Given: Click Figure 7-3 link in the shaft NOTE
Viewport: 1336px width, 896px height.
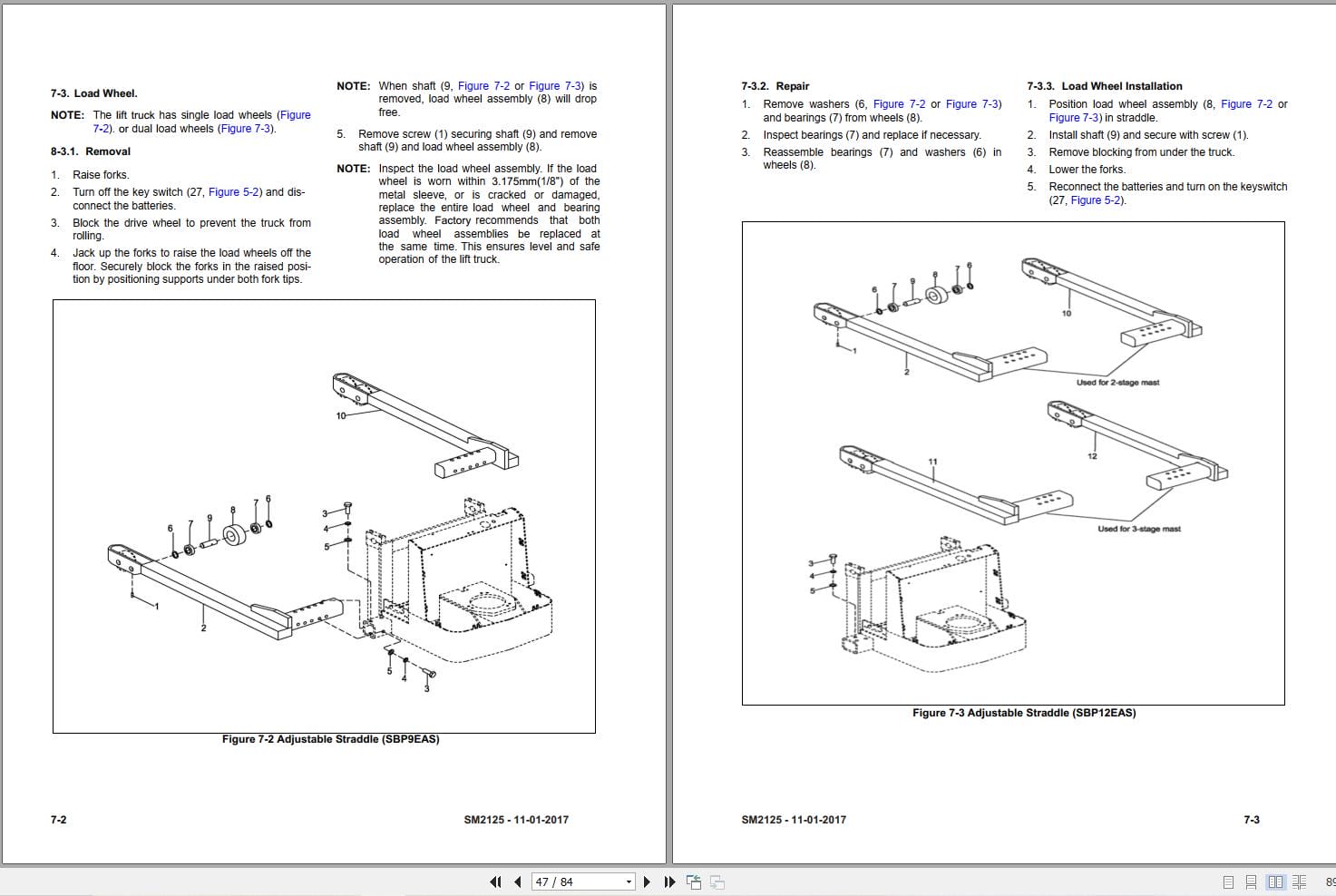Looking at the screenshot, I should [555, 85].
